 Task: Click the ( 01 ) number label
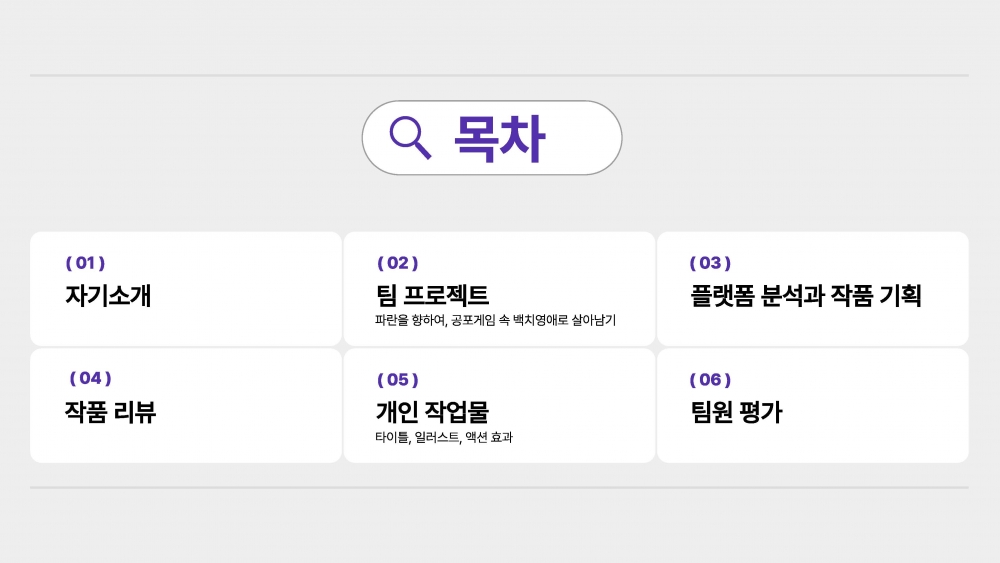[x=85, y=263]
